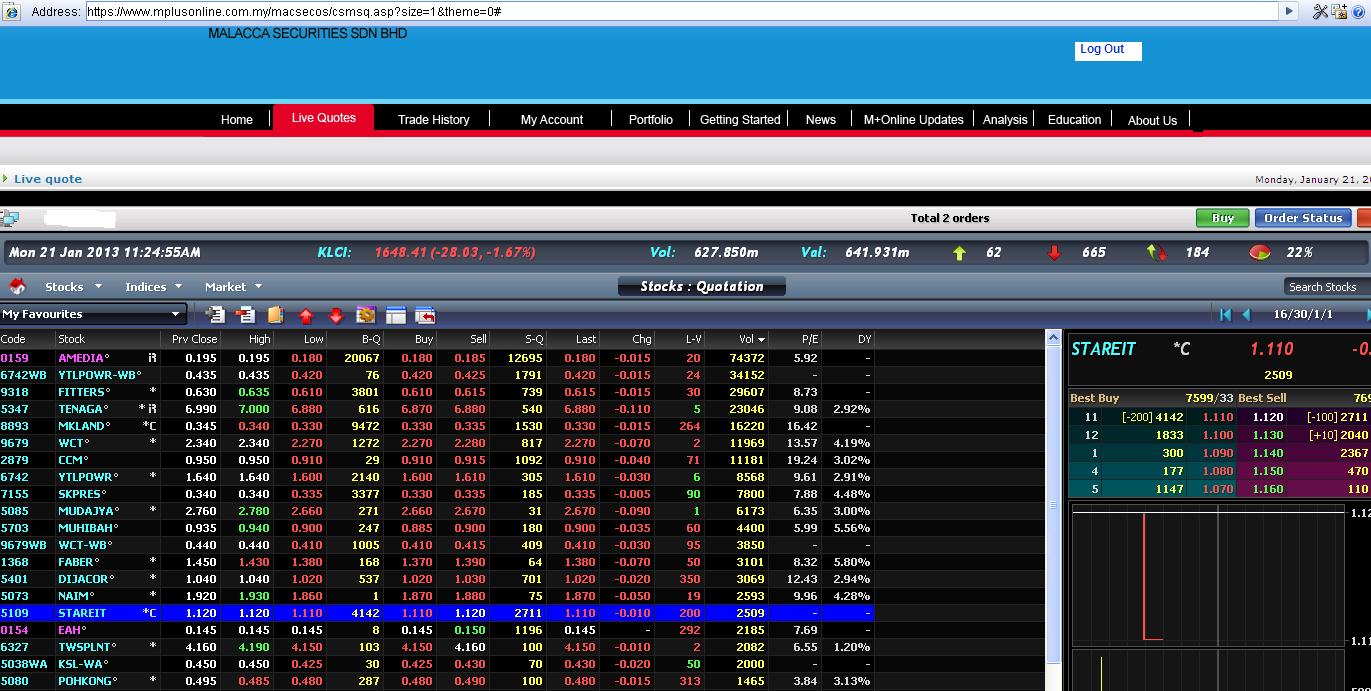This screenshot has height=691, width=1371.
Task: Click the Search Stocks input field
Action: (x=1323, y=286)
